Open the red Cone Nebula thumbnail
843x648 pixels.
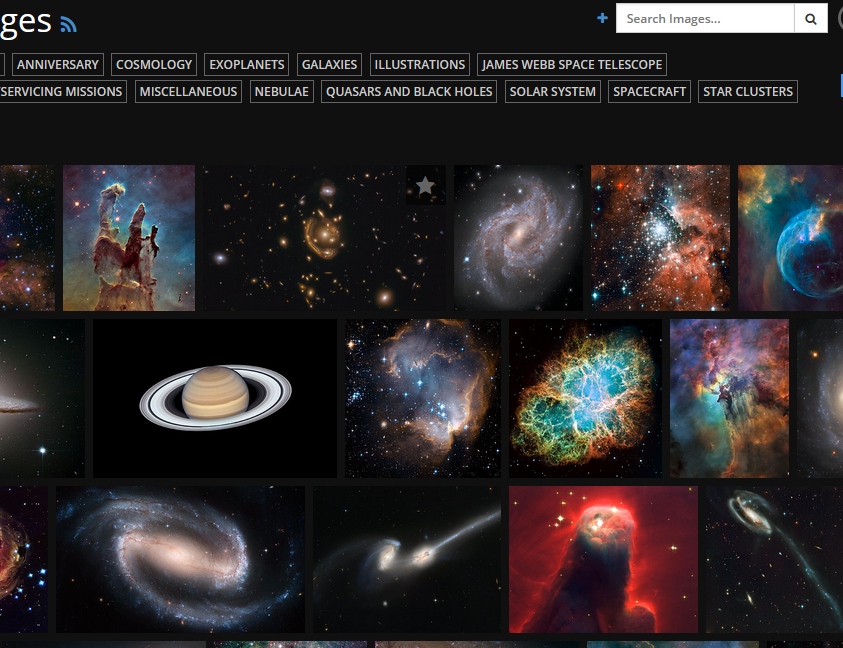[x=603, y=559]
